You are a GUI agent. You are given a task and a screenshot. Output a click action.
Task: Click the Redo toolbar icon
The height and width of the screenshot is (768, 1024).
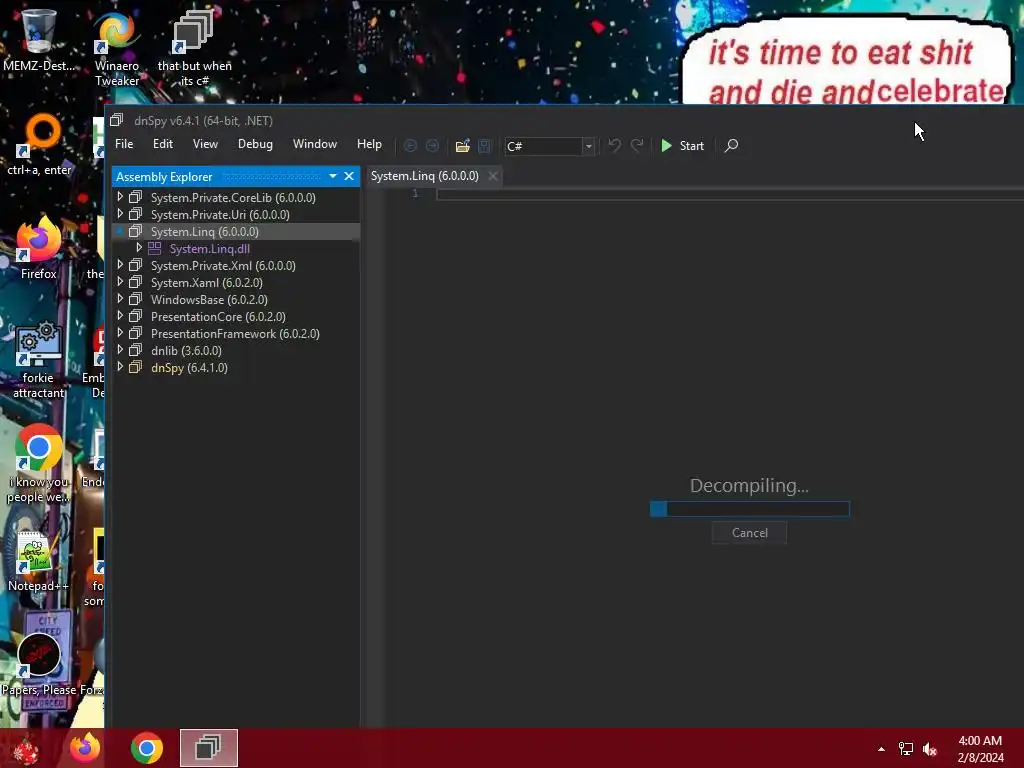coord(637,145)
